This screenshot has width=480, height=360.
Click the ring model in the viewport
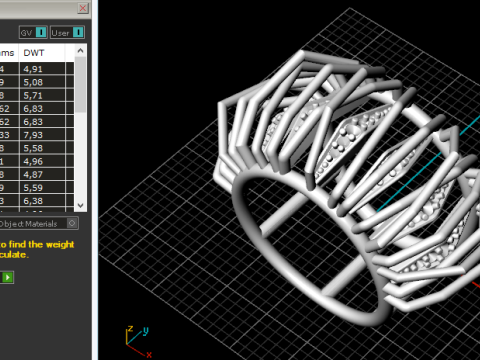pos(347,187)
